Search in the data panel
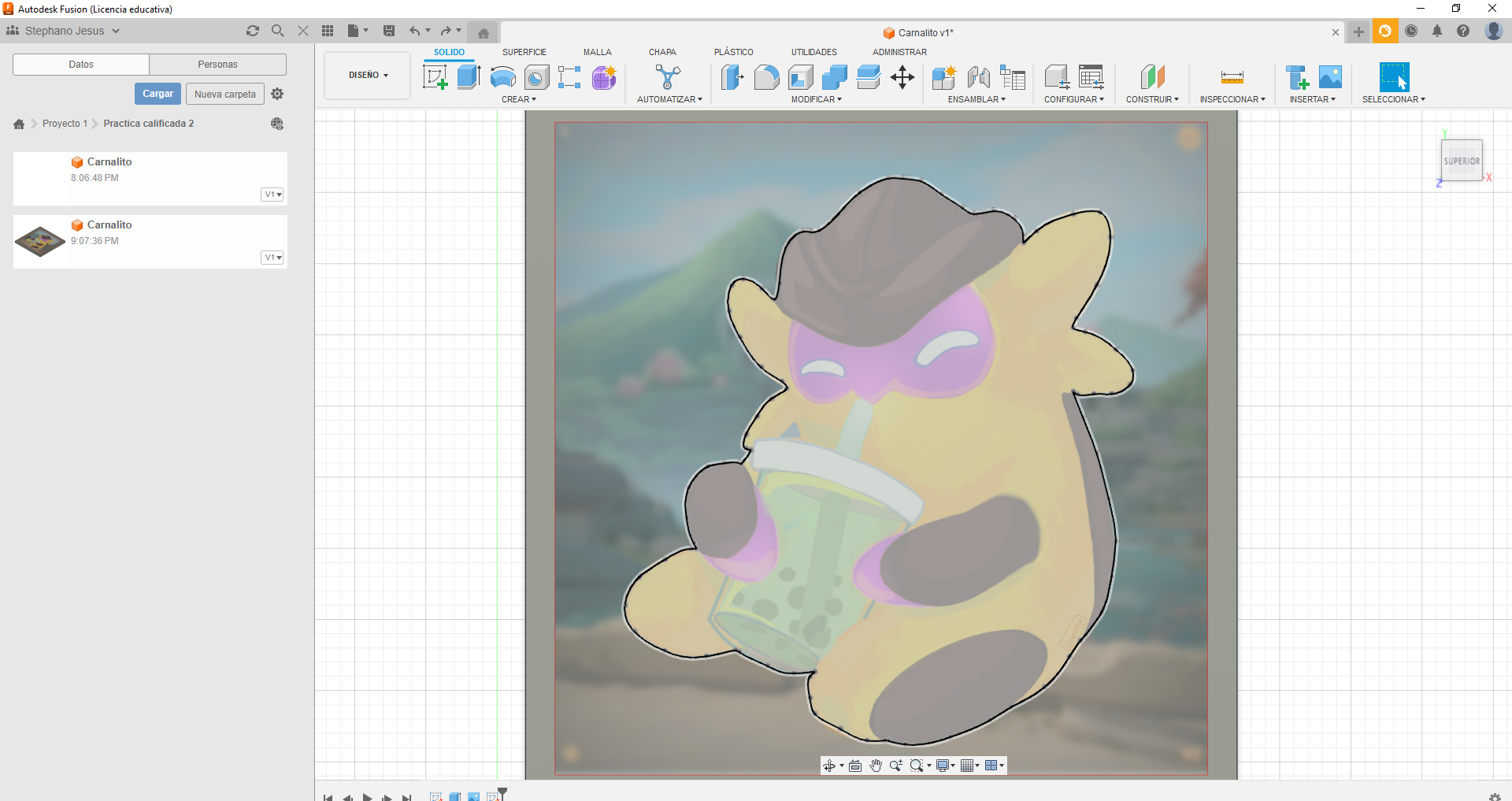 277,31
